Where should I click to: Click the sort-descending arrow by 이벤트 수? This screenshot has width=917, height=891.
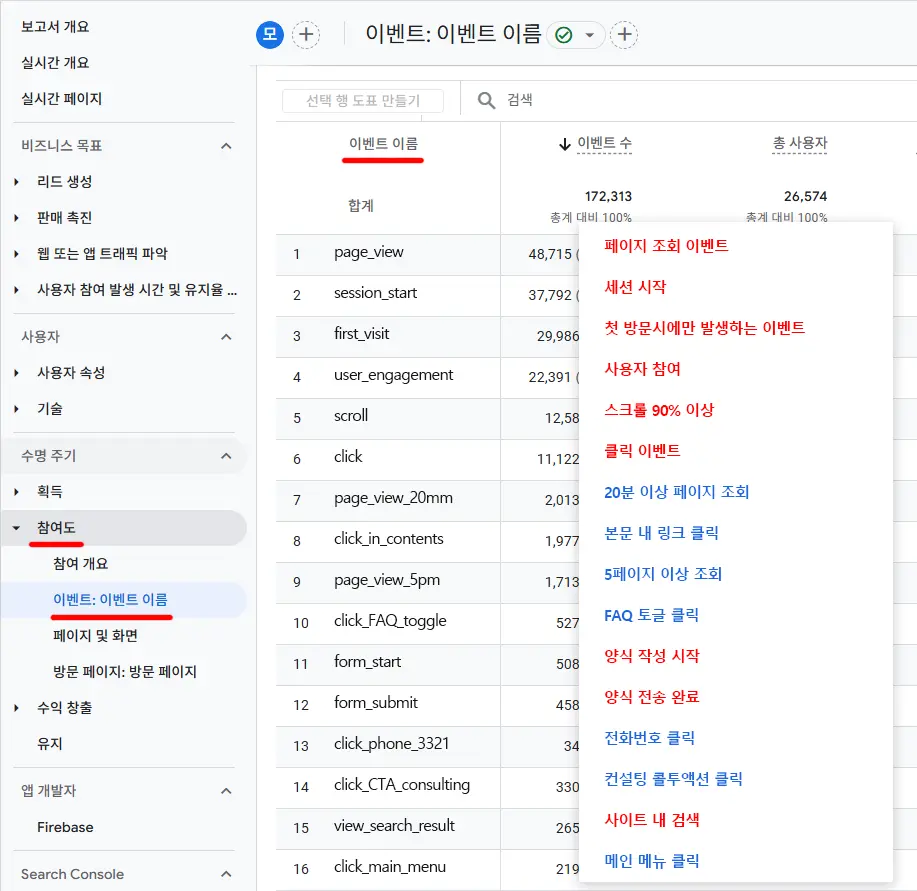(564, 144)
